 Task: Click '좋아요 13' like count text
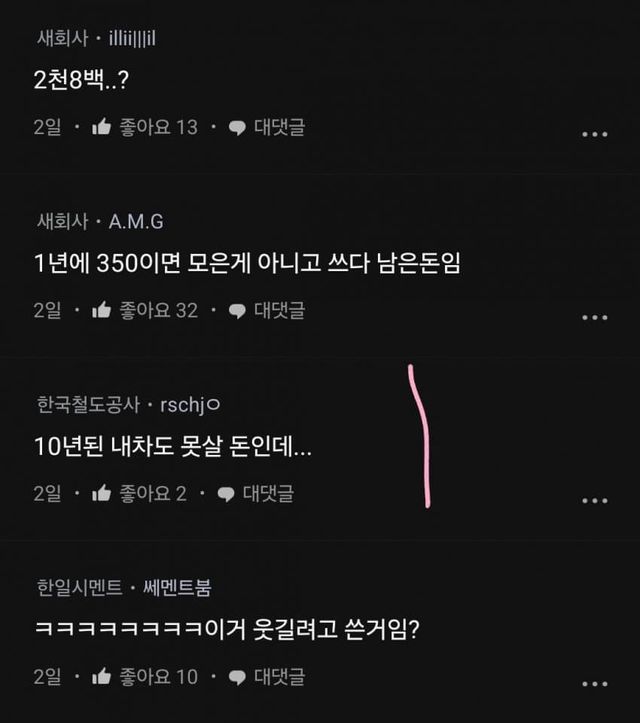point(159,127)
